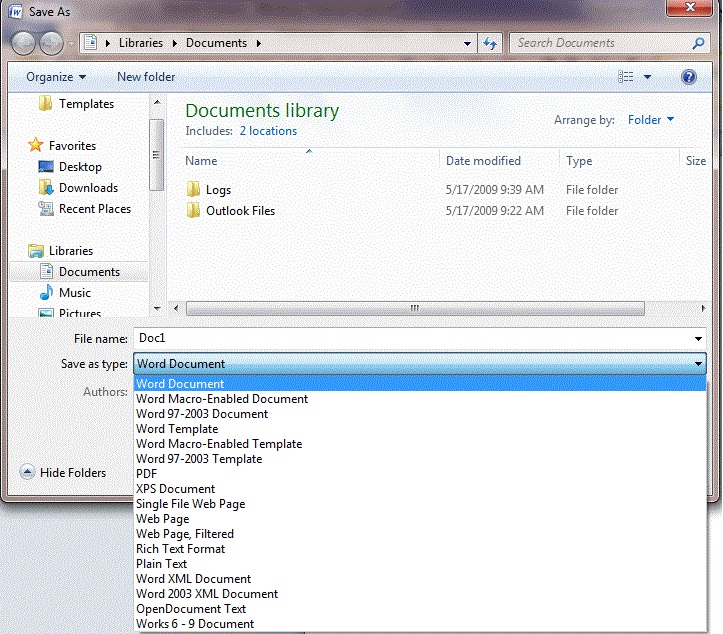
Task: Open the Organize menu
Action: click(x=56, y=77)
